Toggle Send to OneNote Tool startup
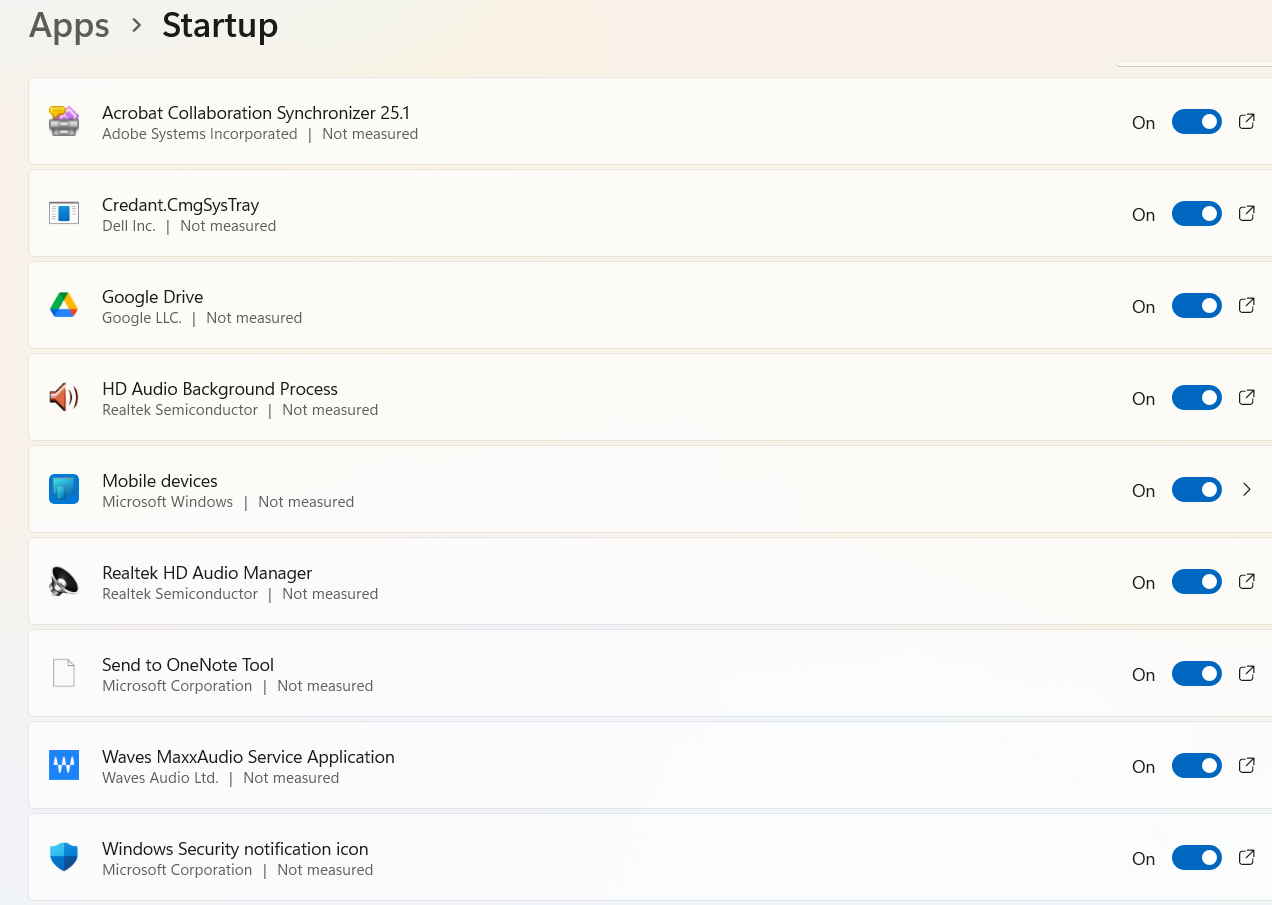Screen dimensions: 1272x905 1197,674
